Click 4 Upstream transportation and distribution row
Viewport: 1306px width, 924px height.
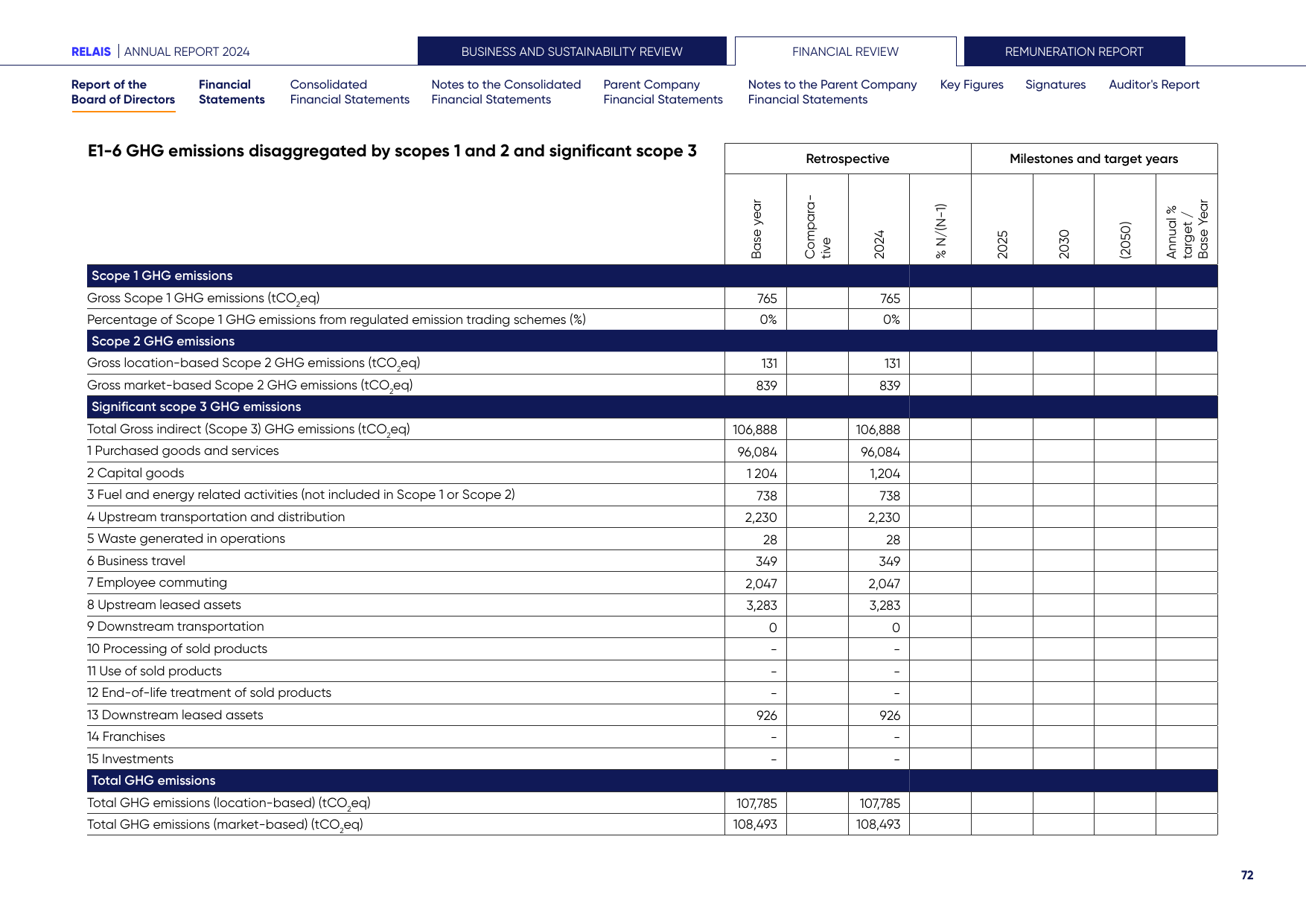coord(216,517)
